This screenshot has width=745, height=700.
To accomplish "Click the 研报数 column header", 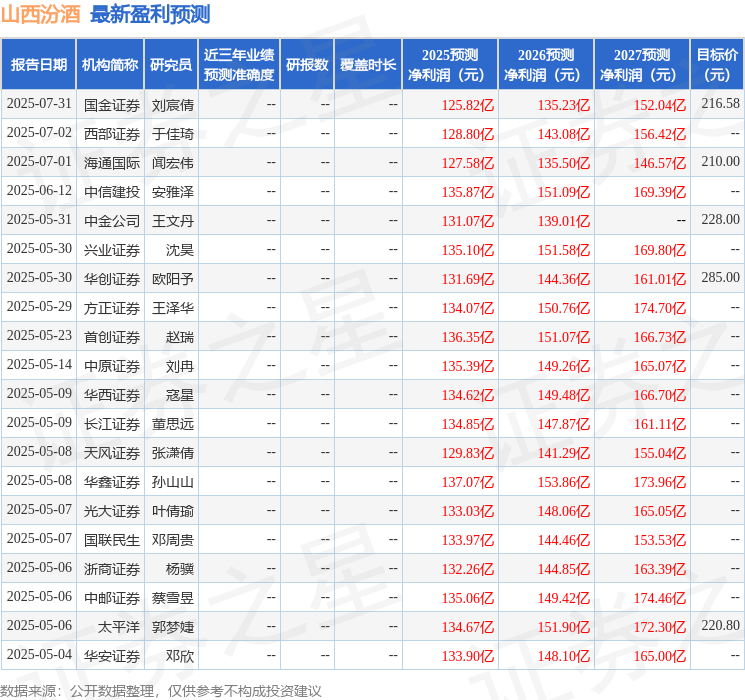I will [x=307, y=64].
